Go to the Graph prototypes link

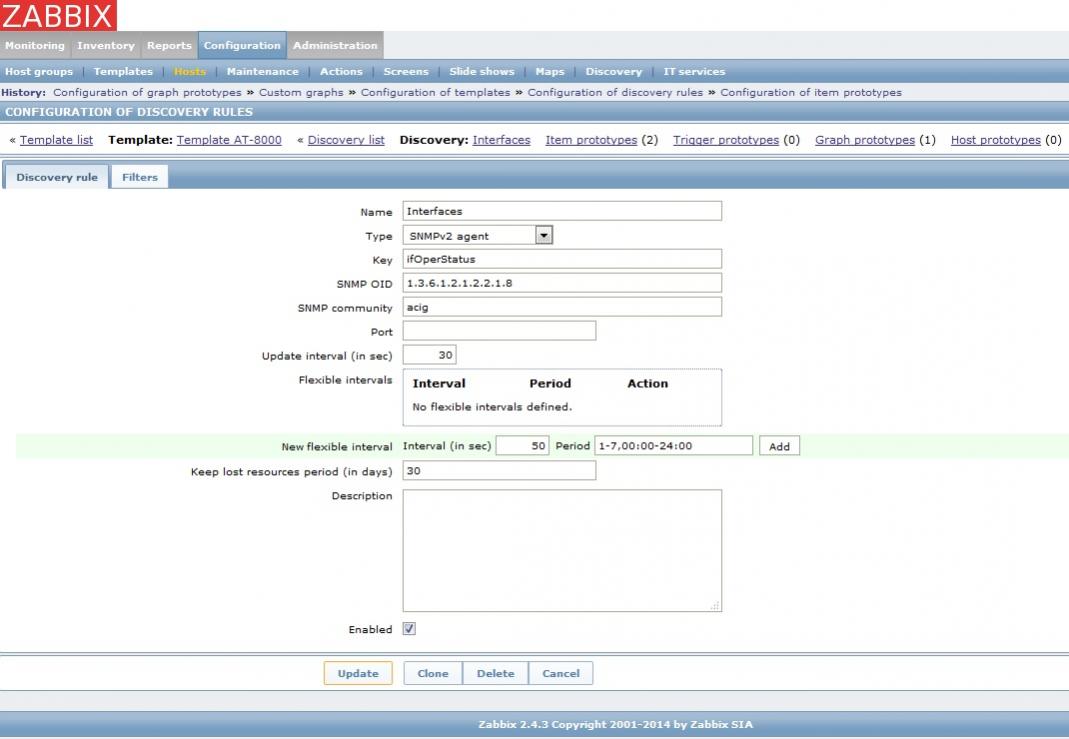click(865, 140)
